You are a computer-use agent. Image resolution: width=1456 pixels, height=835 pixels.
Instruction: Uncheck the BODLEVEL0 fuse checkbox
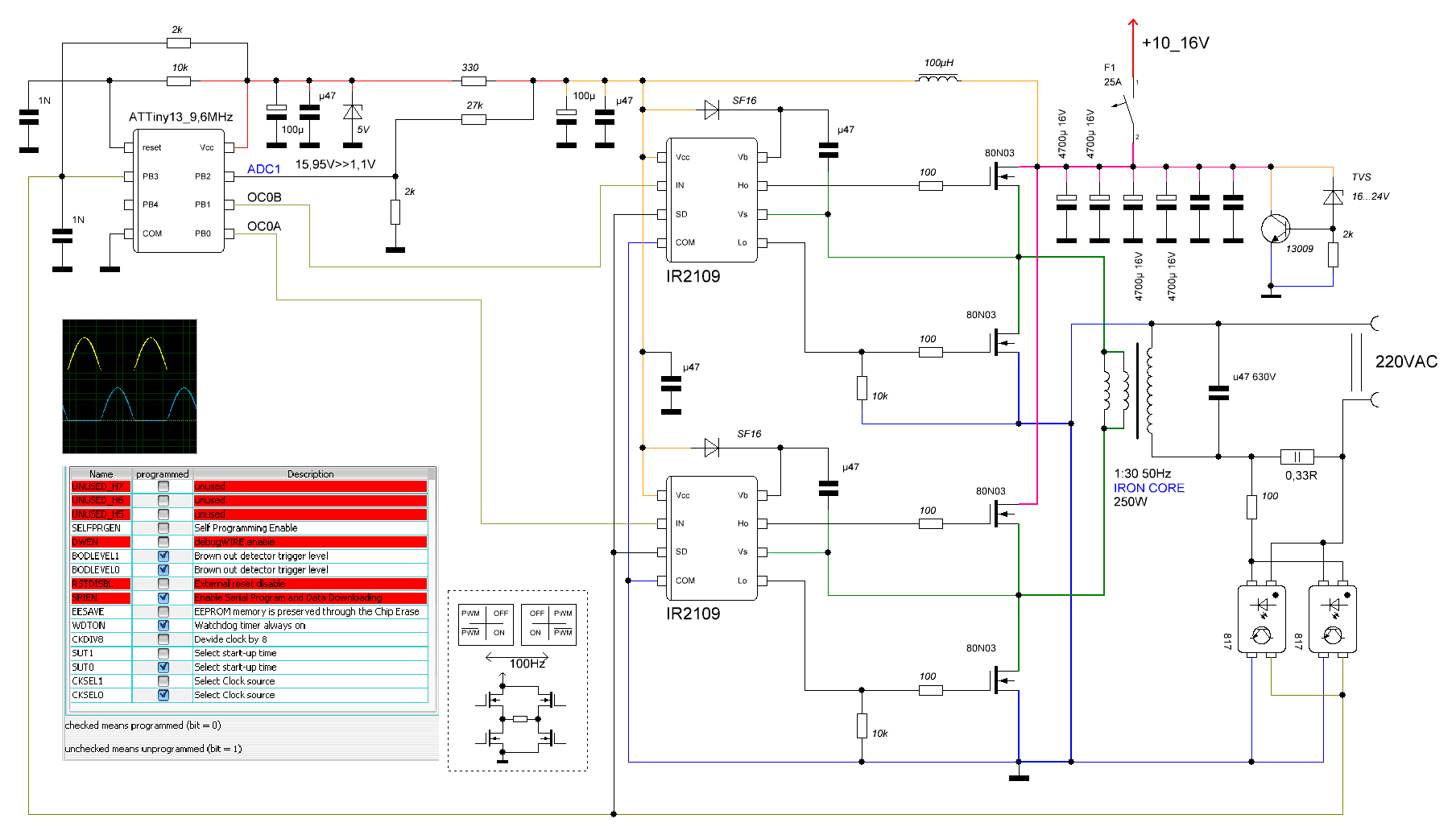[163, 569]
